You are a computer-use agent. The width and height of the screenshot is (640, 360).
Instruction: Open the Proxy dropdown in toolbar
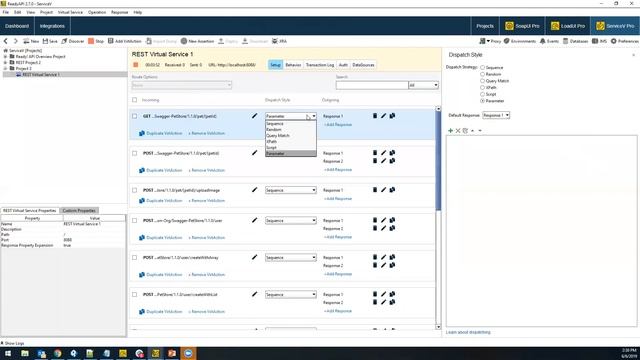point(490,41)
